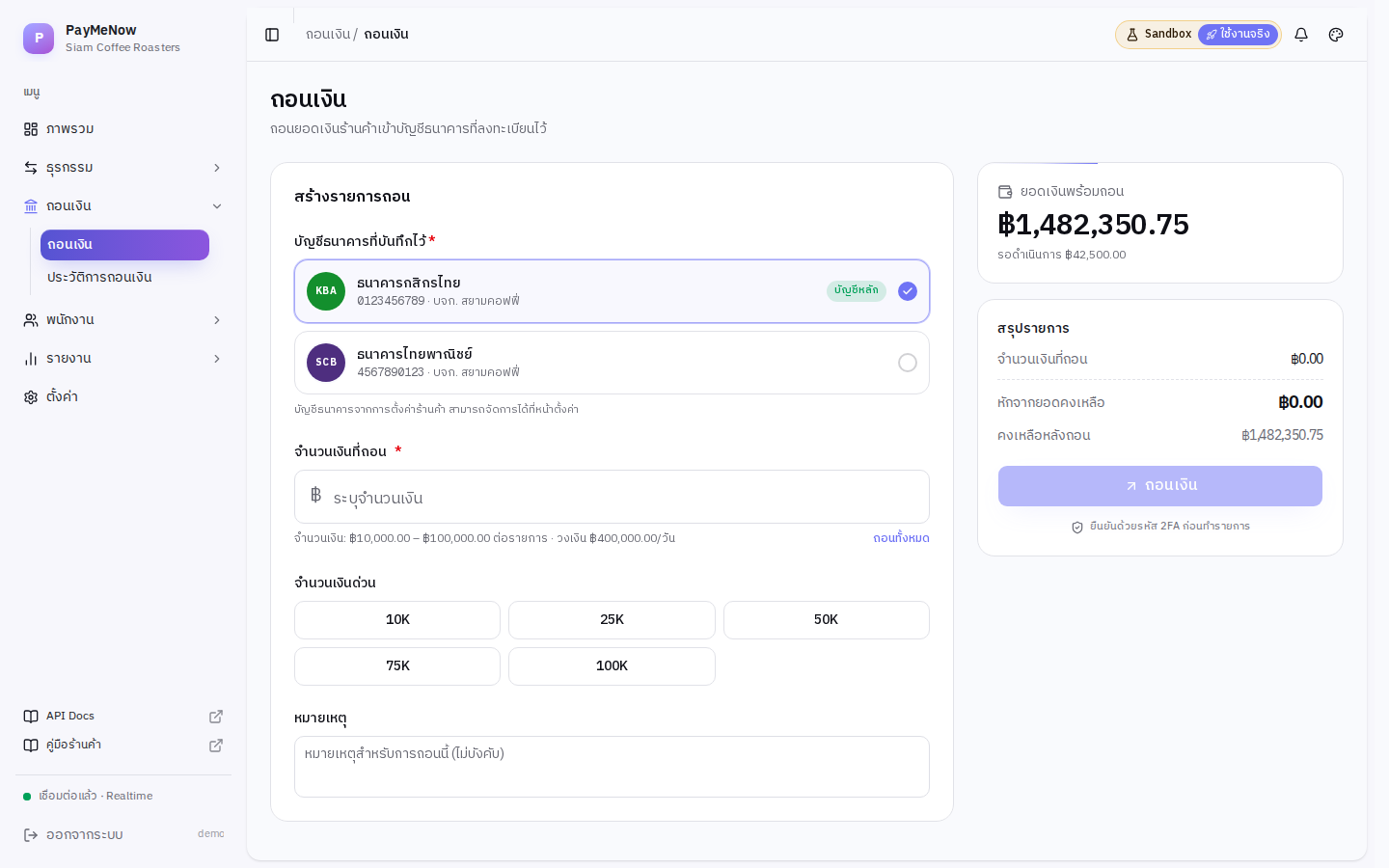Viewport: 1389px width, 868px height.
Task: Open the notifications bell
Action: click(x=1301, y=35)
